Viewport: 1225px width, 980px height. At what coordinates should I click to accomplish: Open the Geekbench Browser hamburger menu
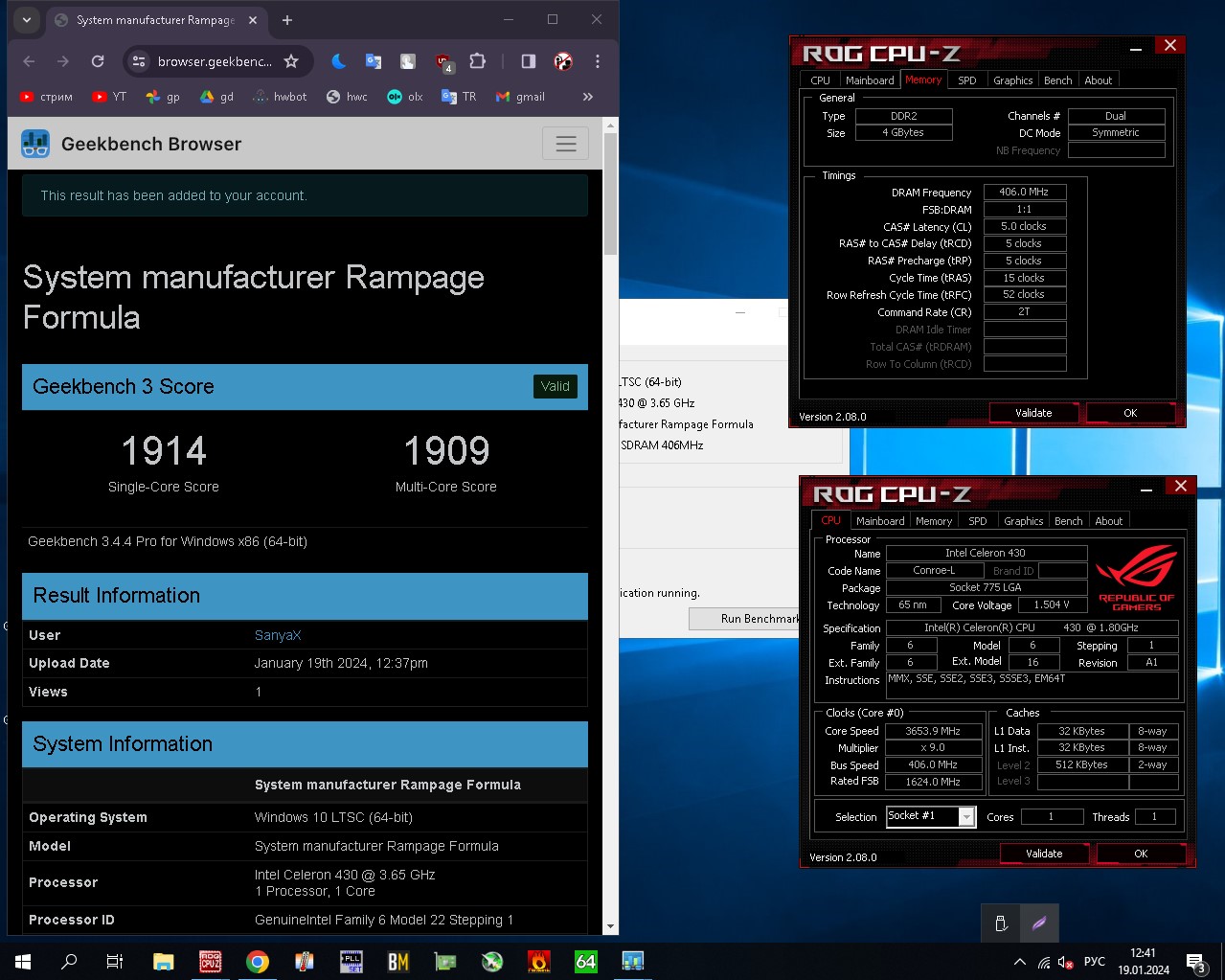[x=565, y=144]
